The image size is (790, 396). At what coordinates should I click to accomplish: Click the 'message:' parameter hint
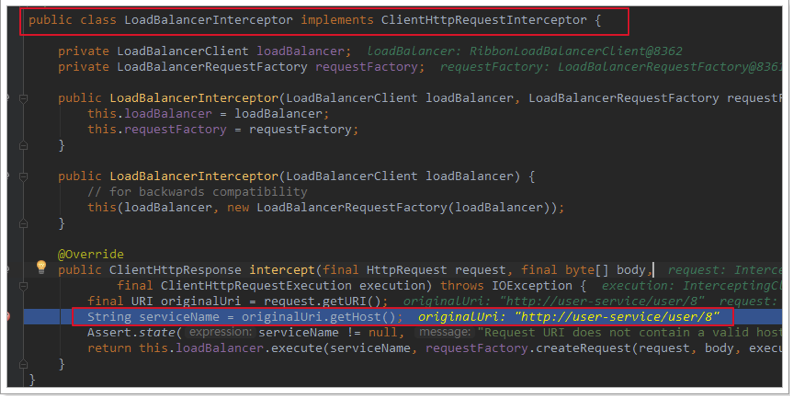[445, 332]
